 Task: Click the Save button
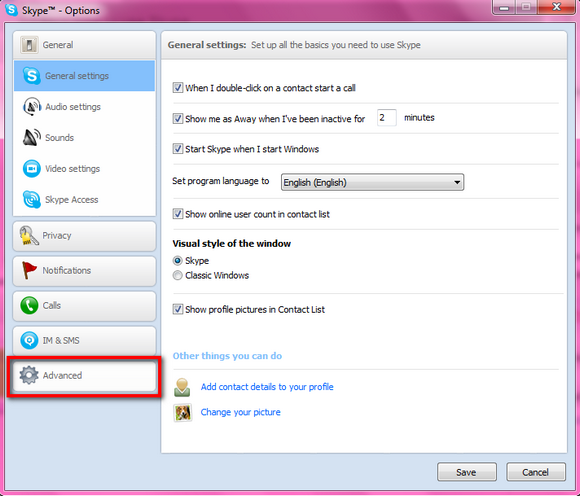point(466,472)
